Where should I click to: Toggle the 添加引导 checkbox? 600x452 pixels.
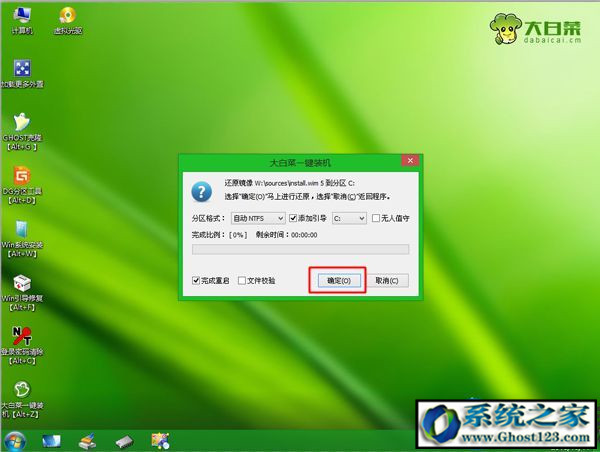coord(292,217)
